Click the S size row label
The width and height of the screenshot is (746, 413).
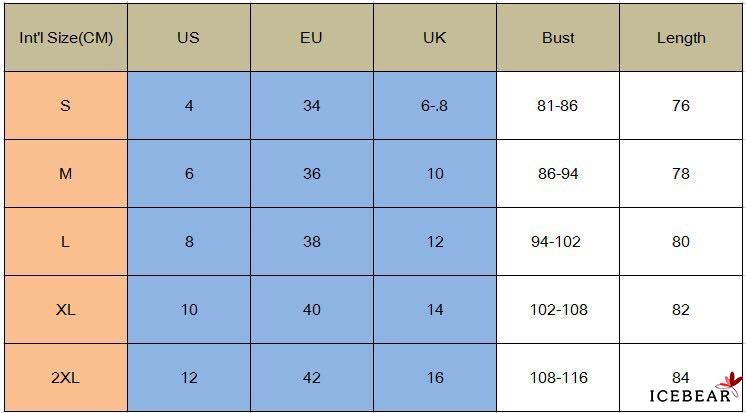pyautogui.click(x=65, y=106)
